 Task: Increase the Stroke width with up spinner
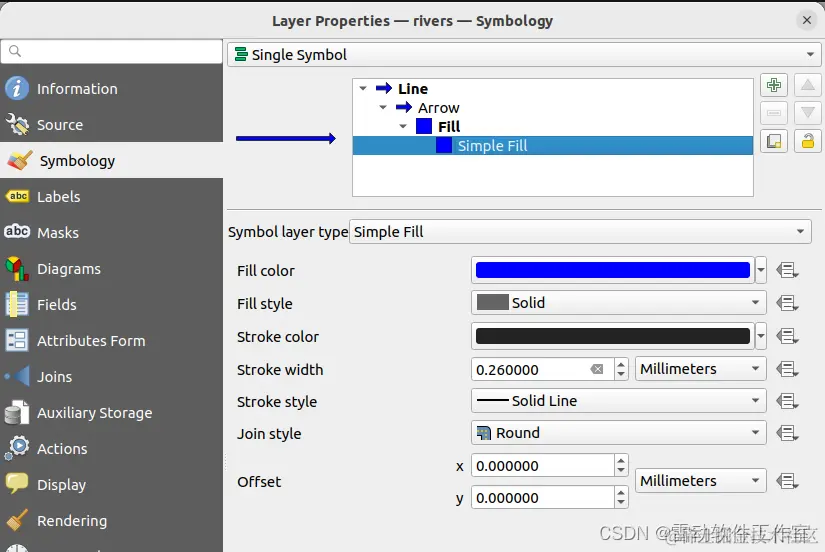[x=621, y=364]
